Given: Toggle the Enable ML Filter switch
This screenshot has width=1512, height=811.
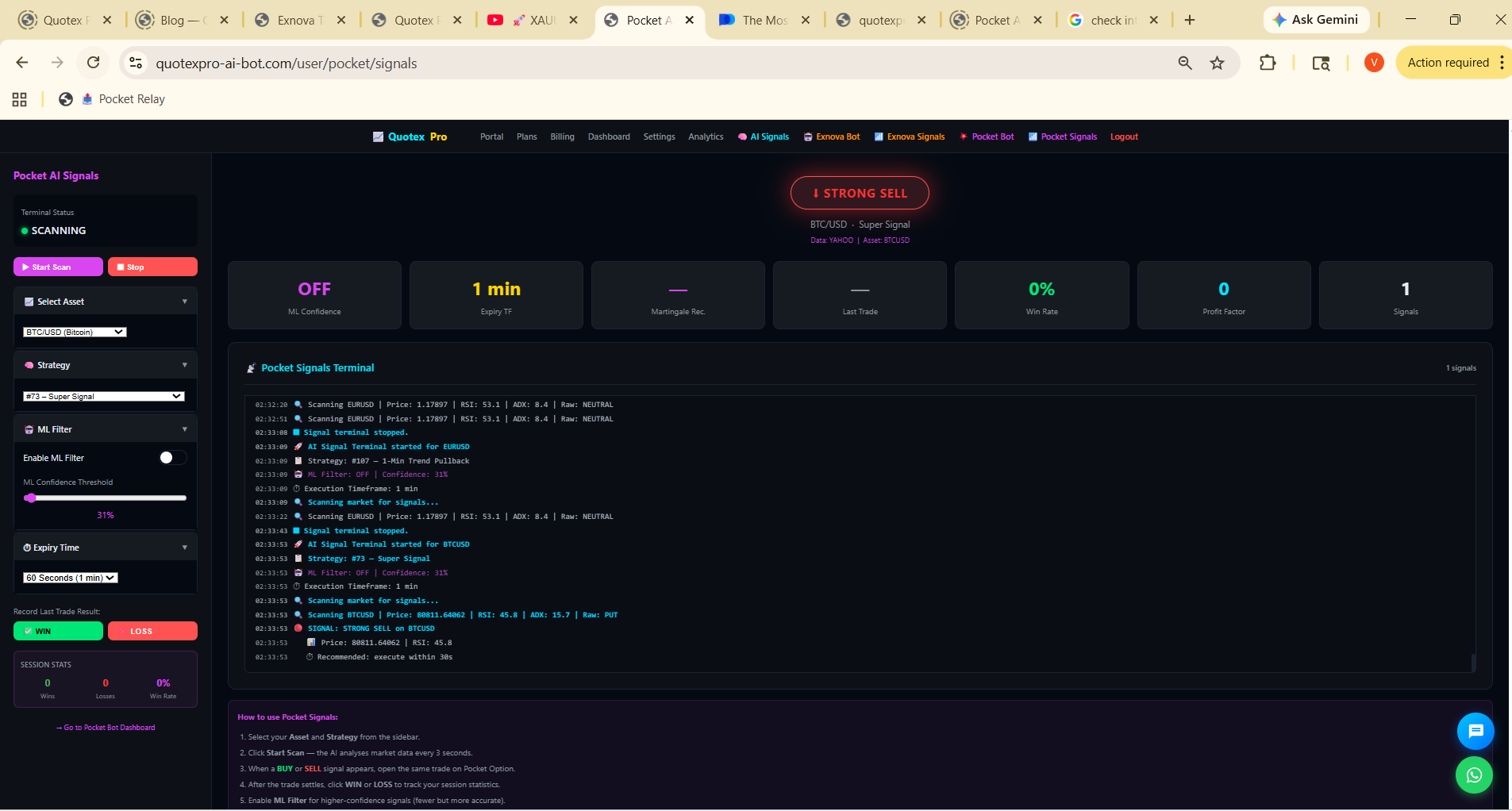Looking at the screenshot, I should (x=172, y=457).
